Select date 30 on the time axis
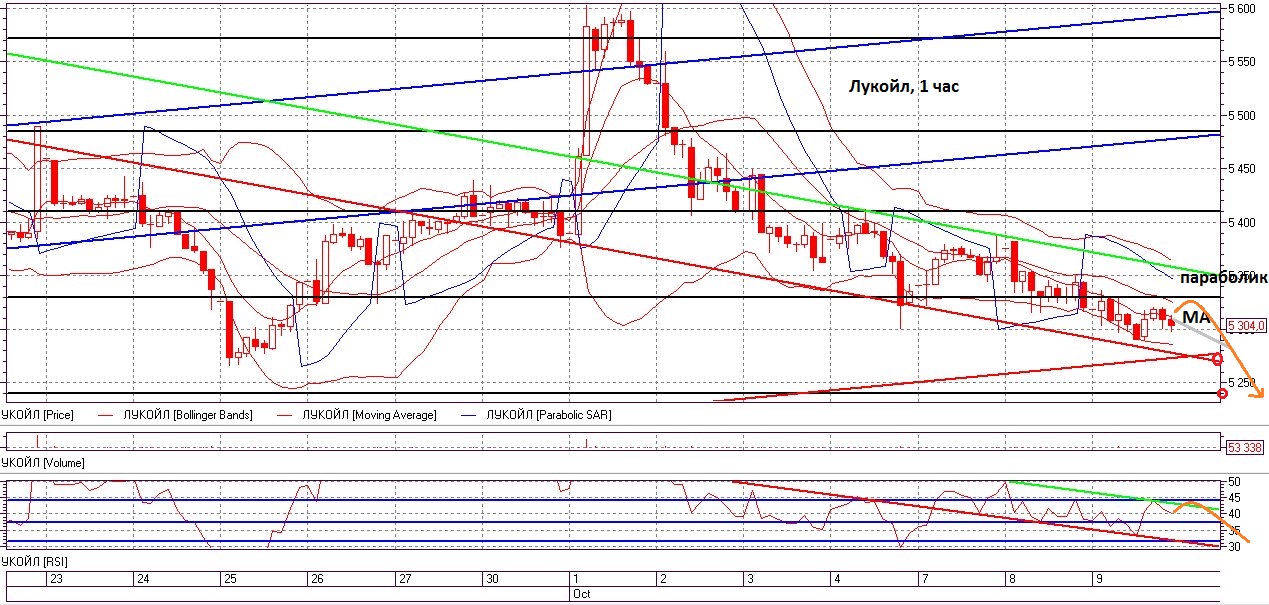 pyautogui.click(x=491, y=579)
